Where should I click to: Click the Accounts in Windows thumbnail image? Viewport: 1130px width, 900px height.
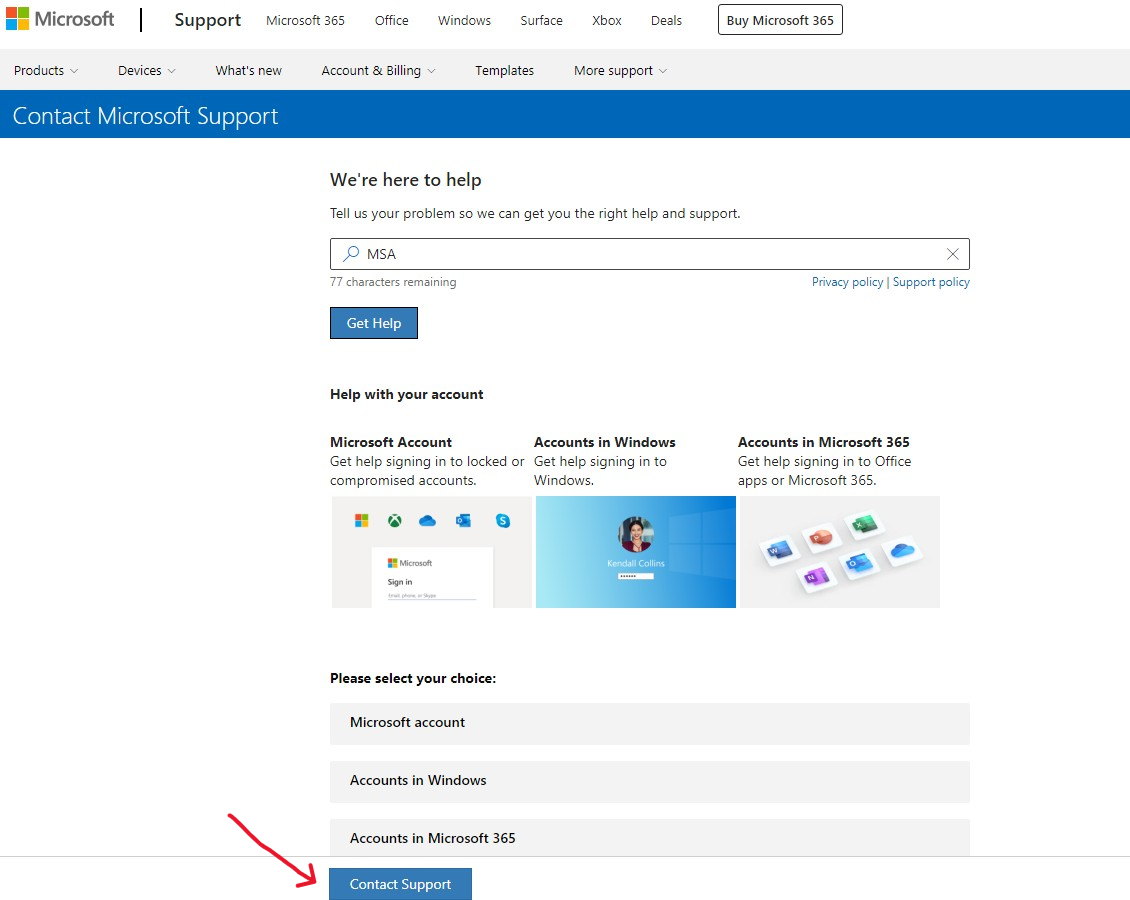(636, 552)
